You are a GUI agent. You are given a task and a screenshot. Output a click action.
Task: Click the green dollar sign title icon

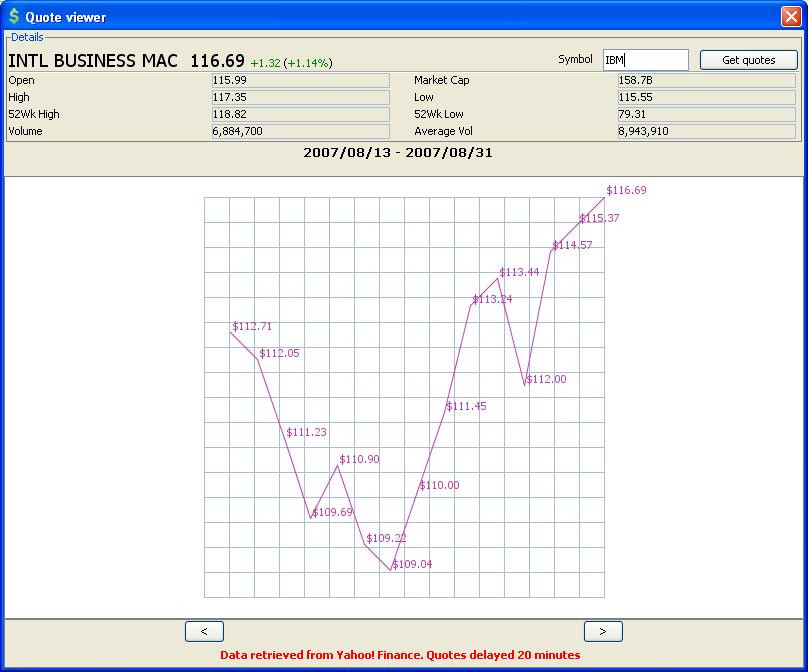tap(14, 16)
